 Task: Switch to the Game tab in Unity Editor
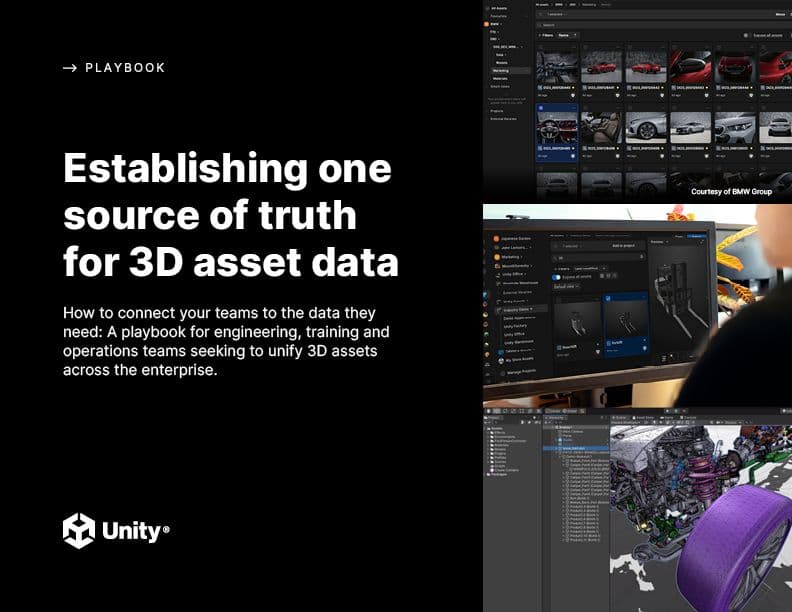668,418
